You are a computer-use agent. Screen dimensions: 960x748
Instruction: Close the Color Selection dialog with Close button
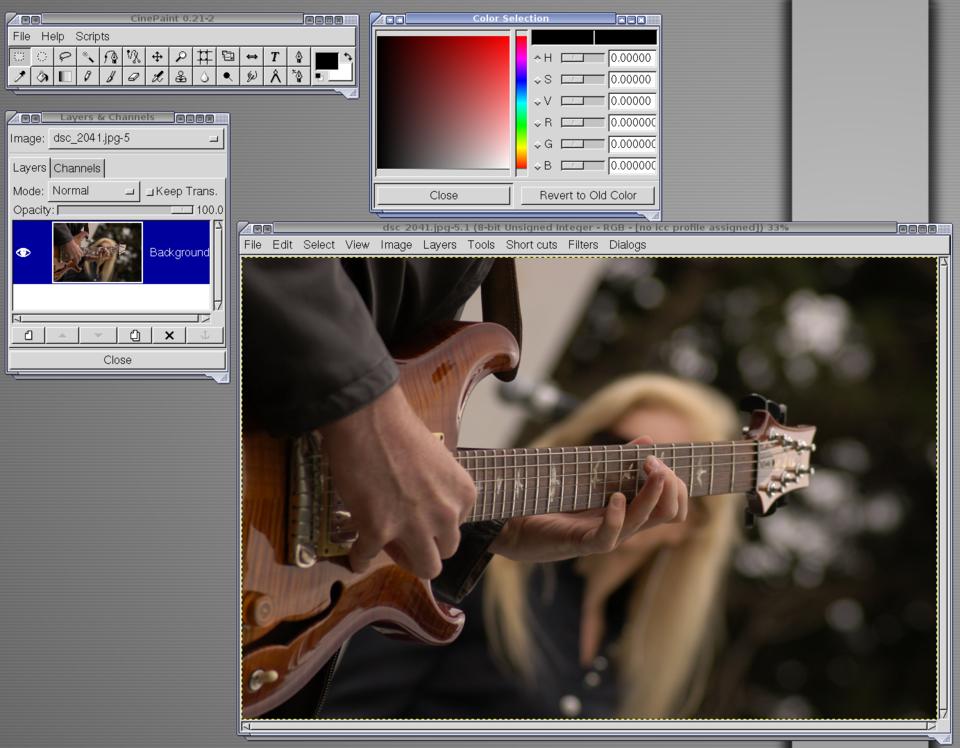point(443,195)
